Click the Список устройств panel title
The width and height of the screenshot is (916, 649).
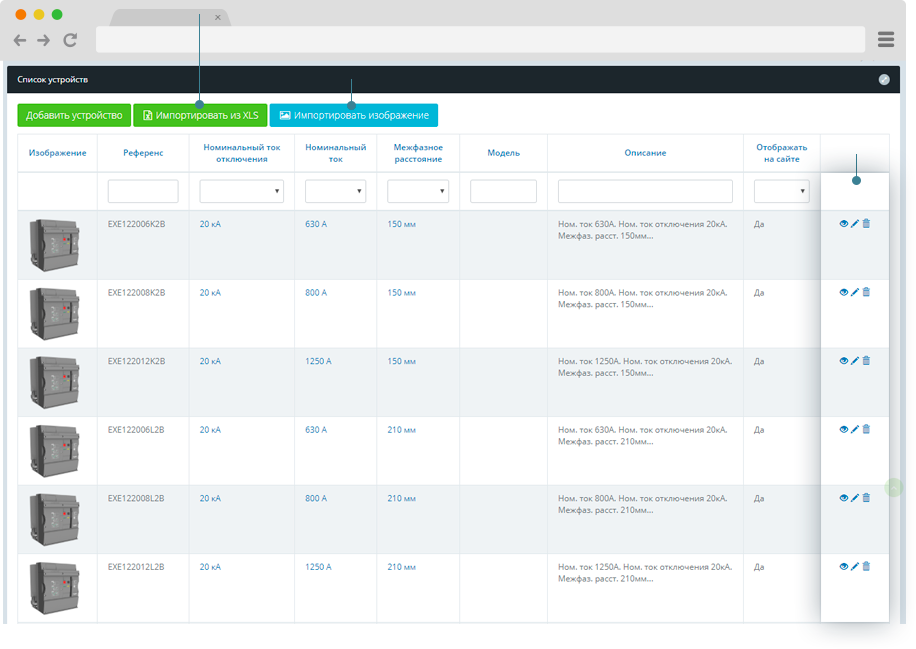(x=53, y=79)
